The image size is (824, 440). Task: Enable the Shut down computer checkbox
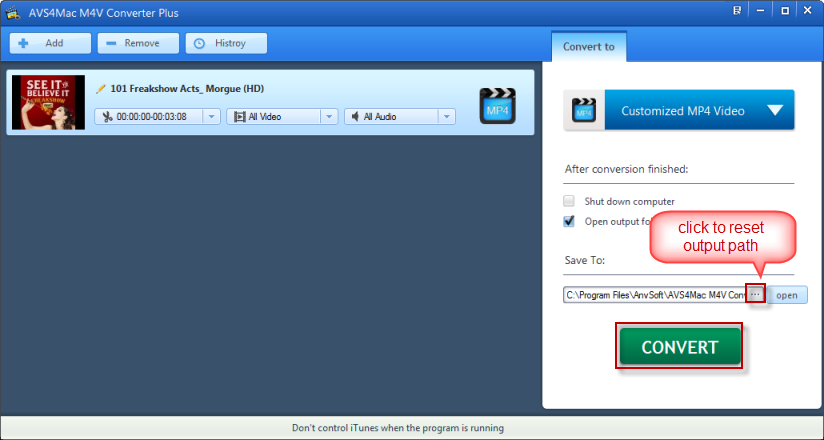[569, 201]
